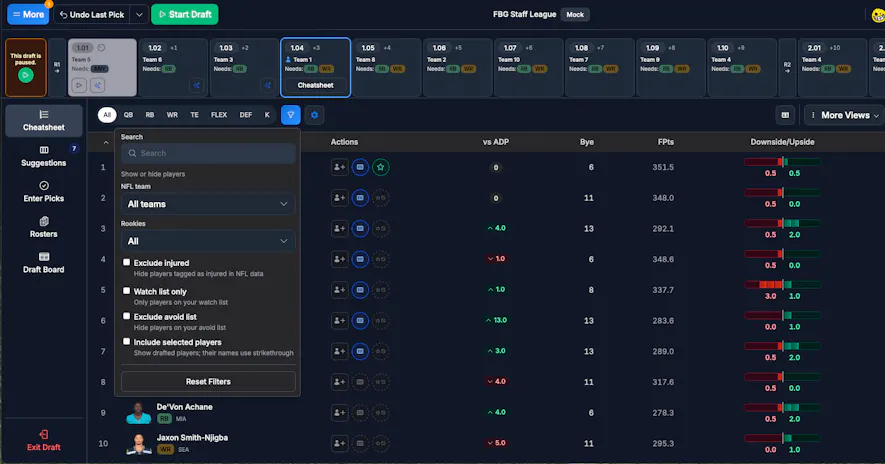Click the sparkle icon on Team 6 card
885x464 pixels.
196,85
